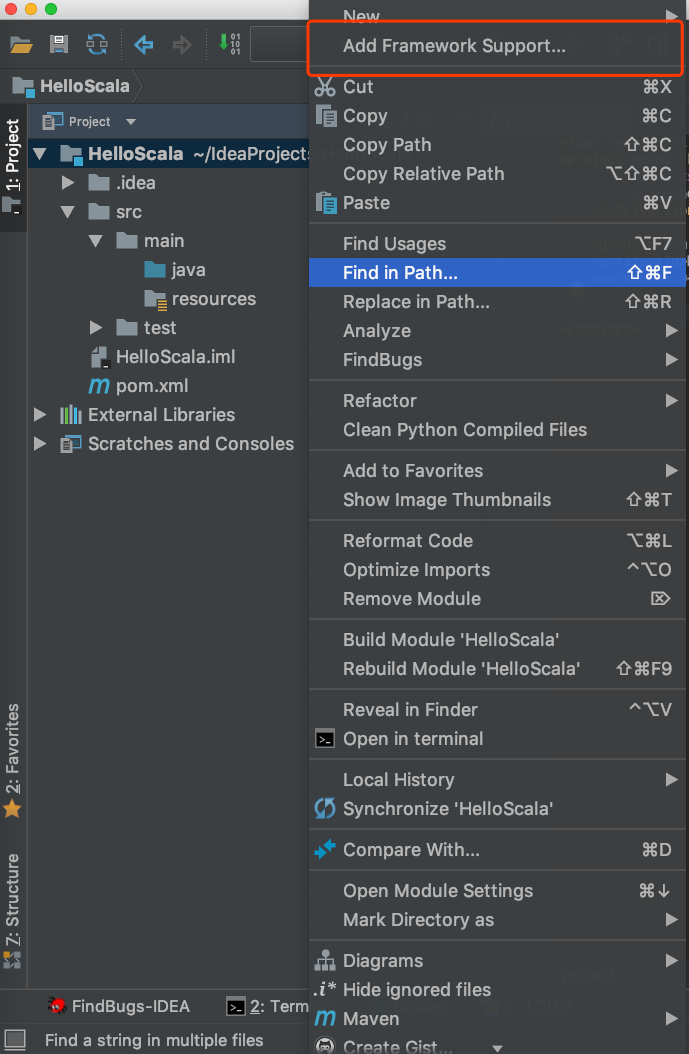The height and width of the screenshot is (1054, 689).
Task: Click the Synchronize toolbar icon
Action: [x=97, y=45]
